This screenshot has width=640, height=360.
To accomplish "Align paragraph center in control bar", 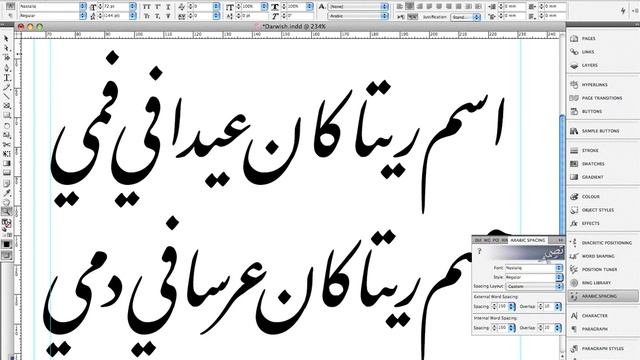I will tap(409, 7).
